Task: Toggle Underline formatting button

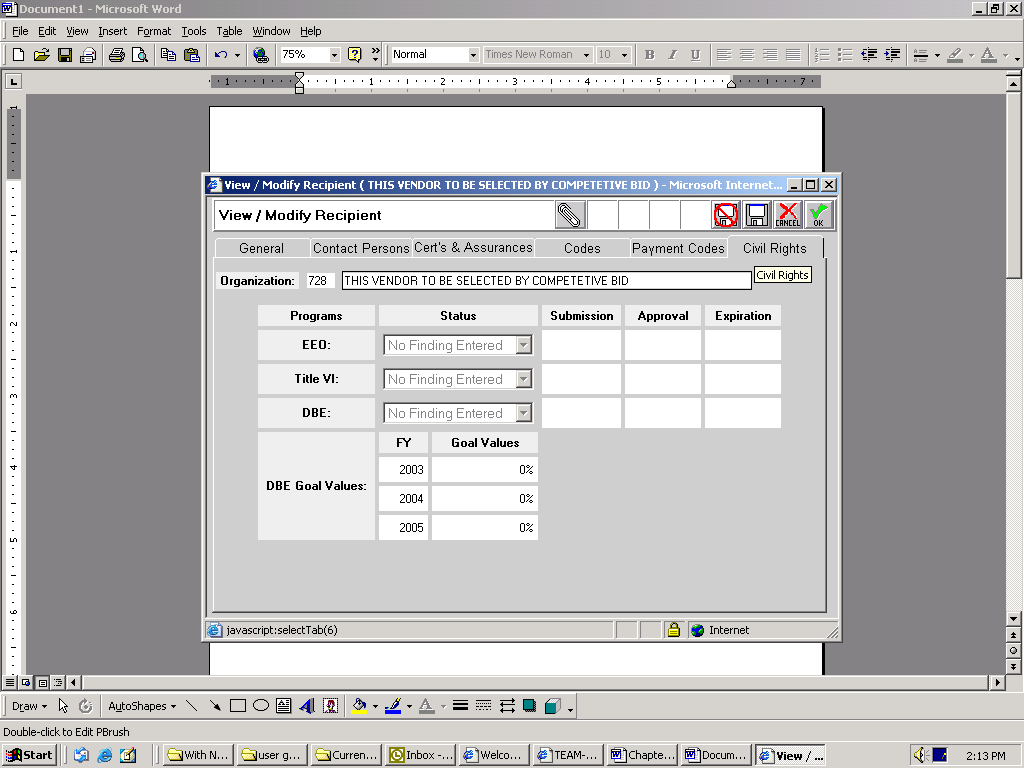Action: click(695, 55)
